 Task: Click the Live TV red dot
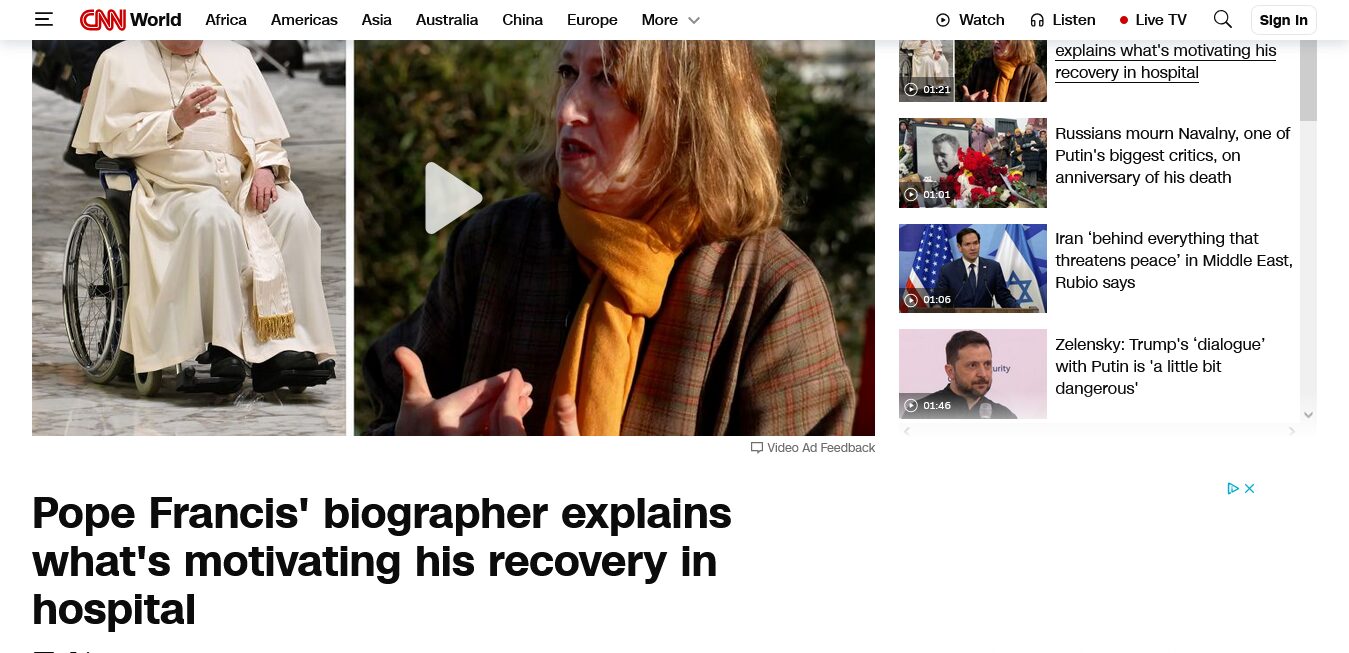(x=1124, y=20)
